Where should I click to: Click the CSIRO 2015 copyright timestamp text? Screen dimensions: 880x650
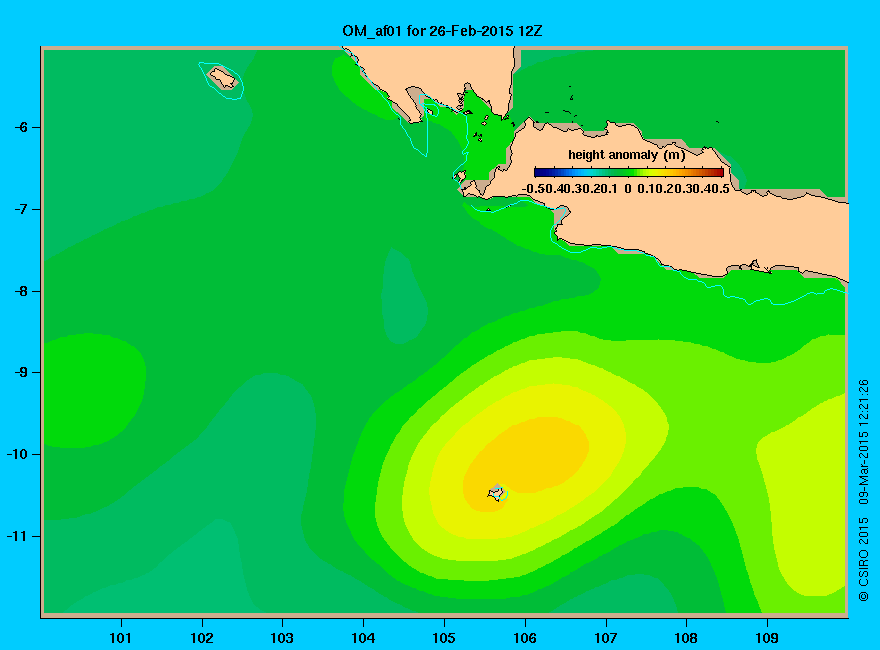click(x=864, y=491)
